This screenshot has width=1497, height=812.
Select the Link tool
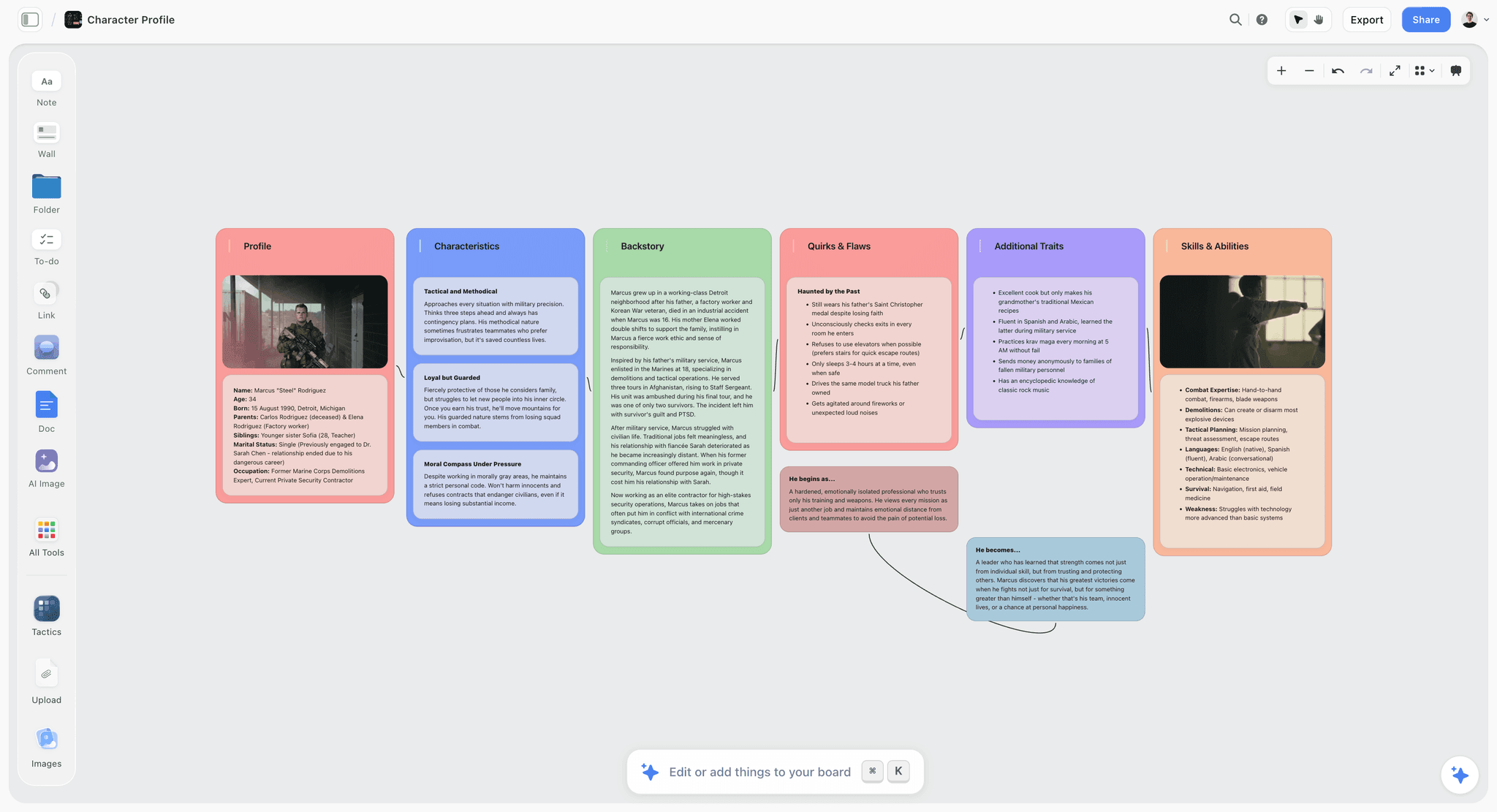[46, 301]
